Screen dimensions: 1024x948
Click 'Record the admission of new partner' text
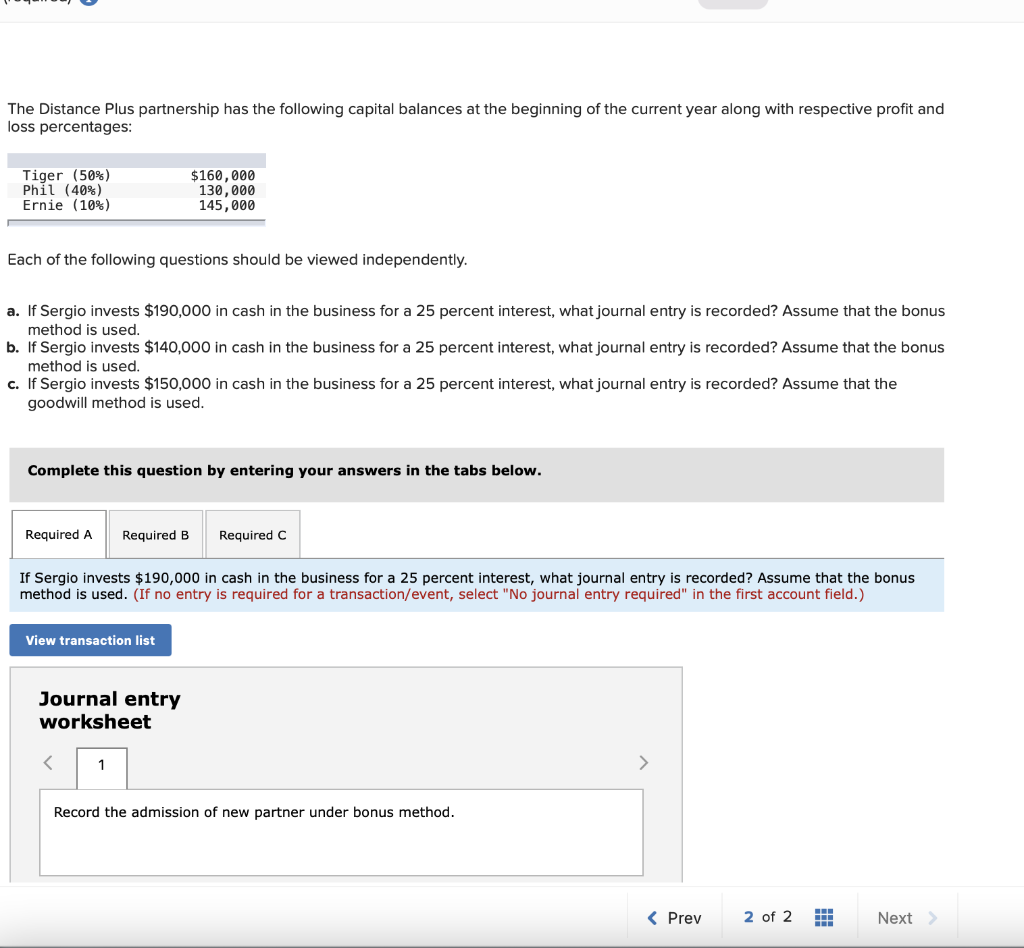click(x=253, y=812)
